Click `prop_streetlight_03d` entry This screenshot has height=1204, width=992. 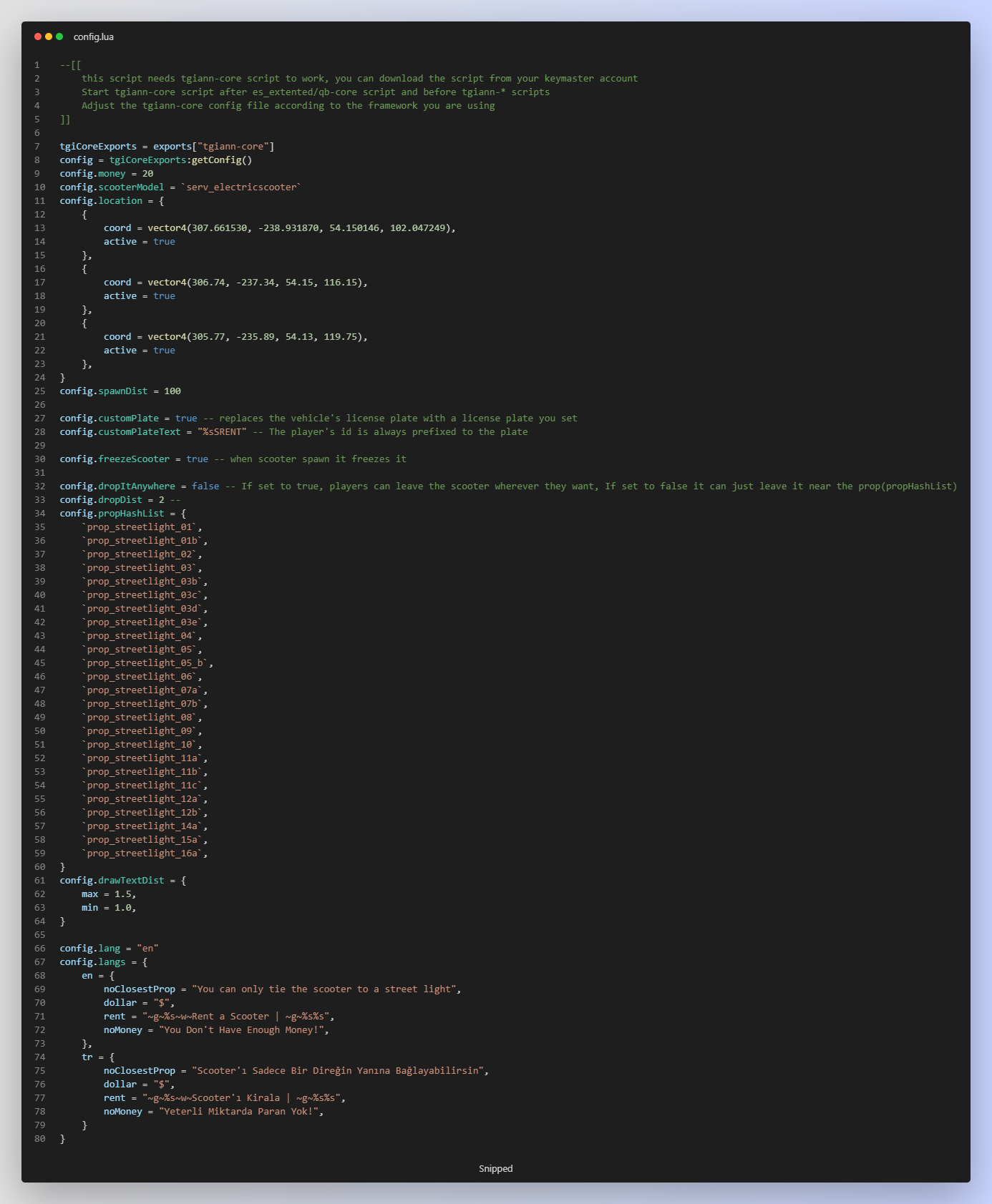point(145,609)
